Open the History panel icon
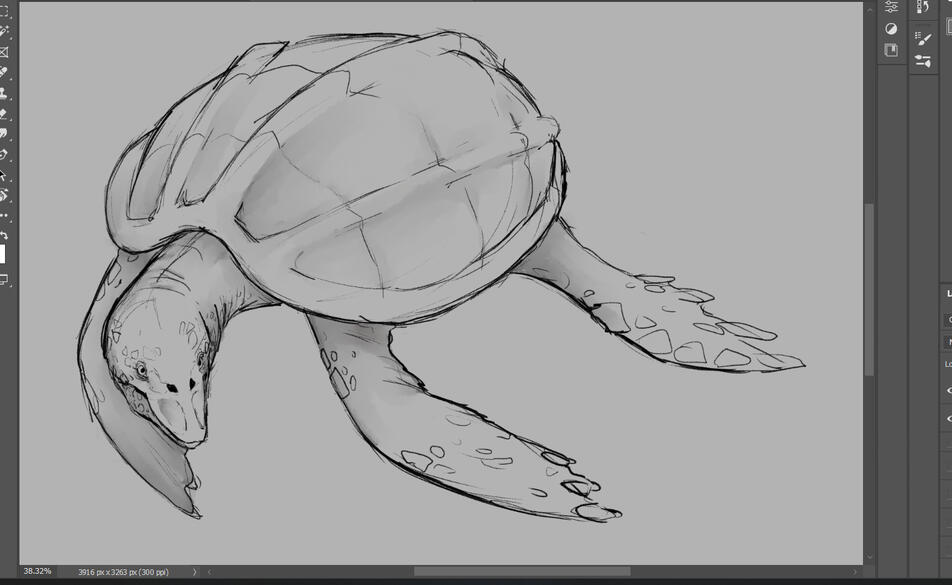Screen dimensions: 952x585 [923, 7]
